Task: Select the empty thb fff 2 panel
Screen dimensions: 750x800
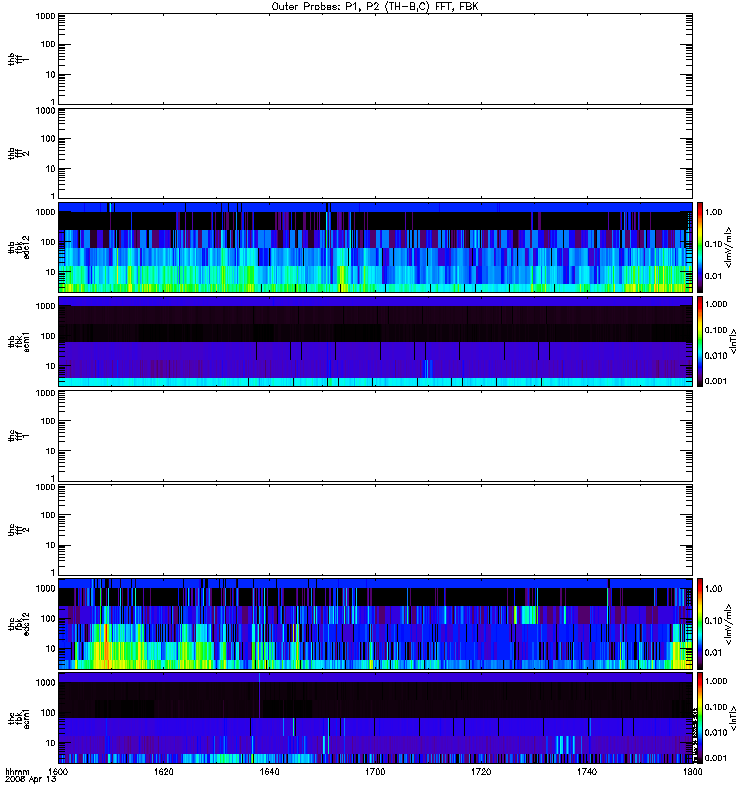Action: (376, 153)
